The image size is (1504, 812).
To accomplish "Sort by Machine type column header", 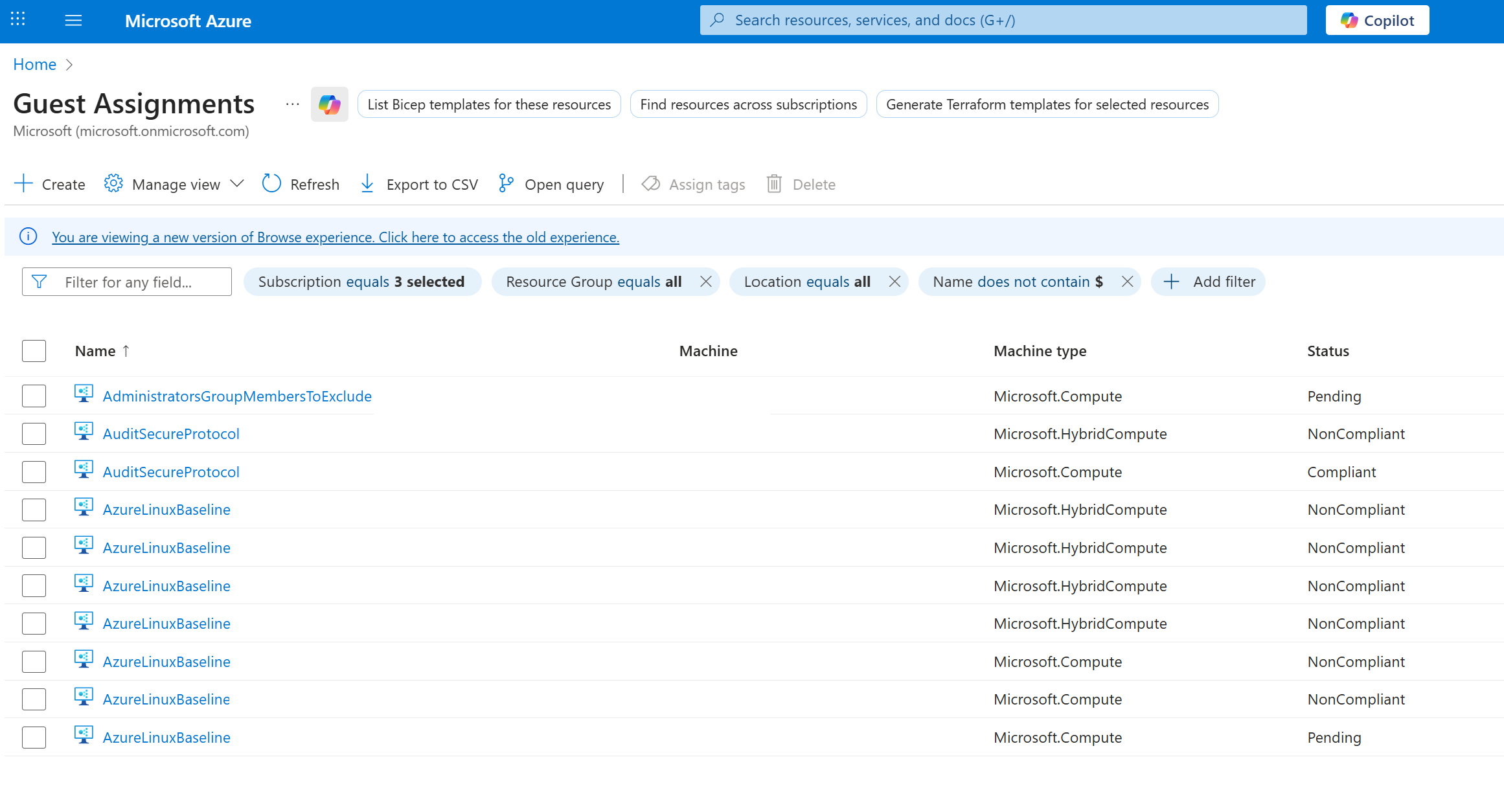I will pos(1040,351).
